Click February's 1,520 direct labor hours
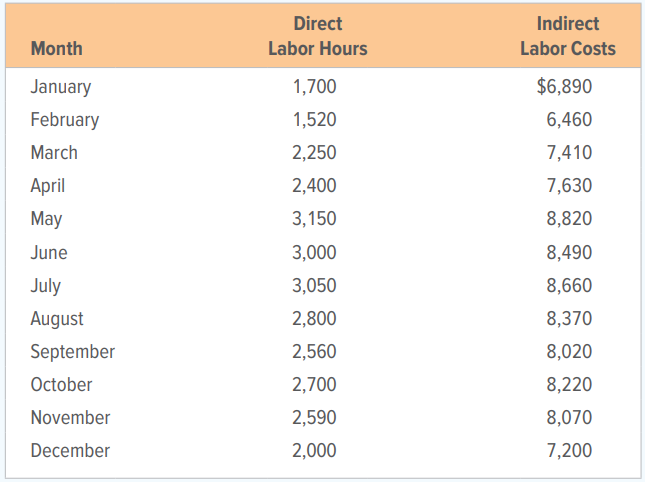 coord(315,120)
